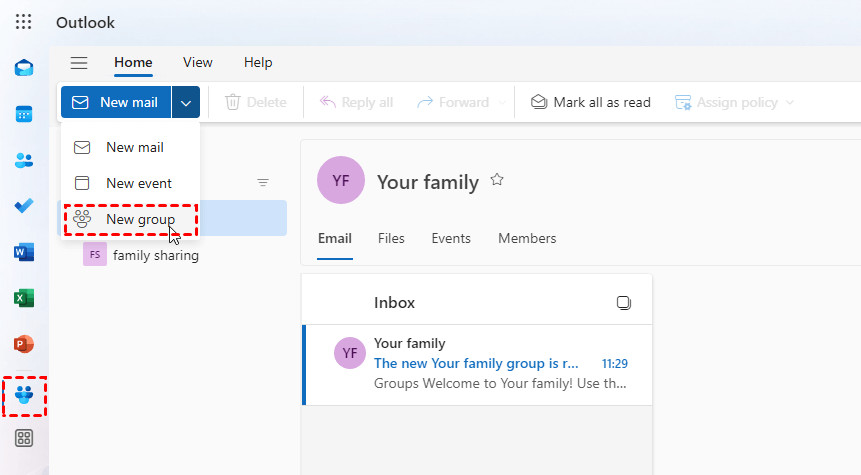Click the Assign policy button
861x475 pixels.
coord(726,102)
